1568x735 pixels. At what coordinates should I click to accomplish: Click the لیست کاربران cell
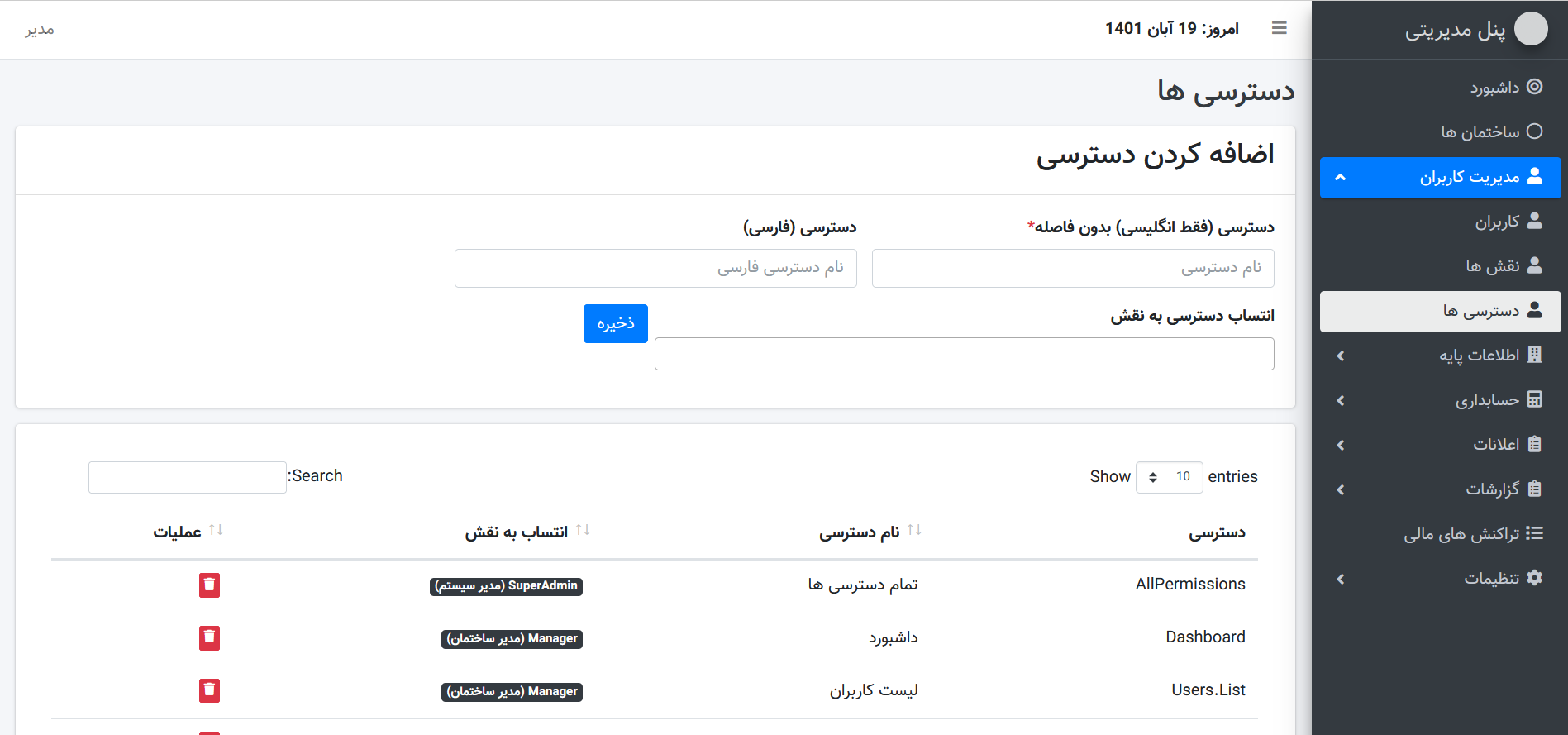tap(874, 690)
